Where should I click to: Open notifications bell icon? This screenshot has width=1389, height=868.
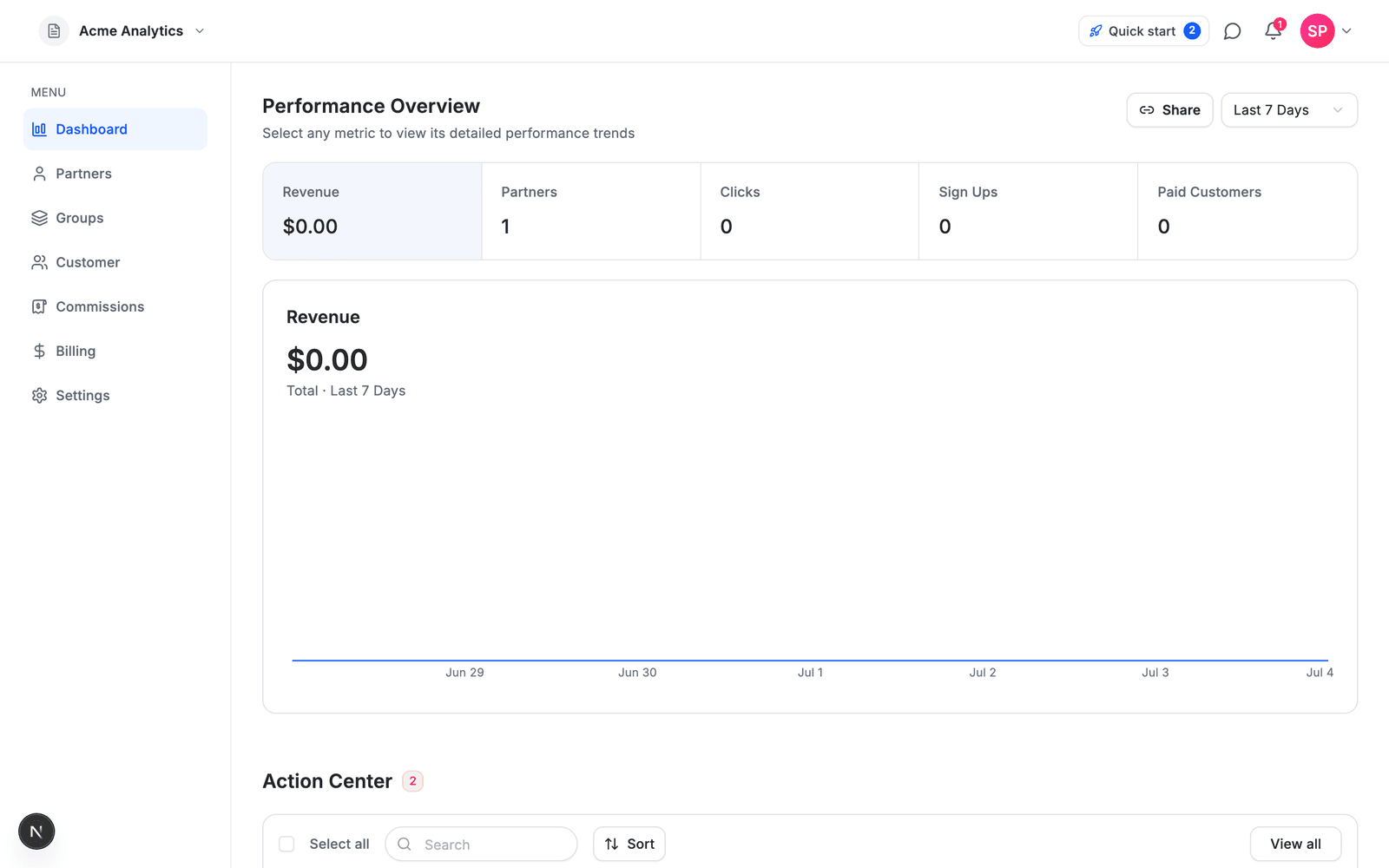[x=1273, y=31]
